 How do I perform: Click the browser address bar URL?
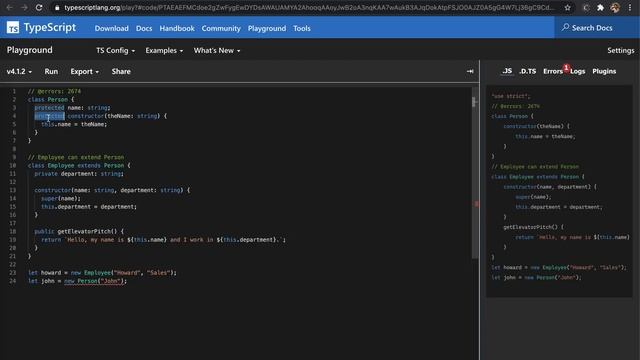click(309, 8)
